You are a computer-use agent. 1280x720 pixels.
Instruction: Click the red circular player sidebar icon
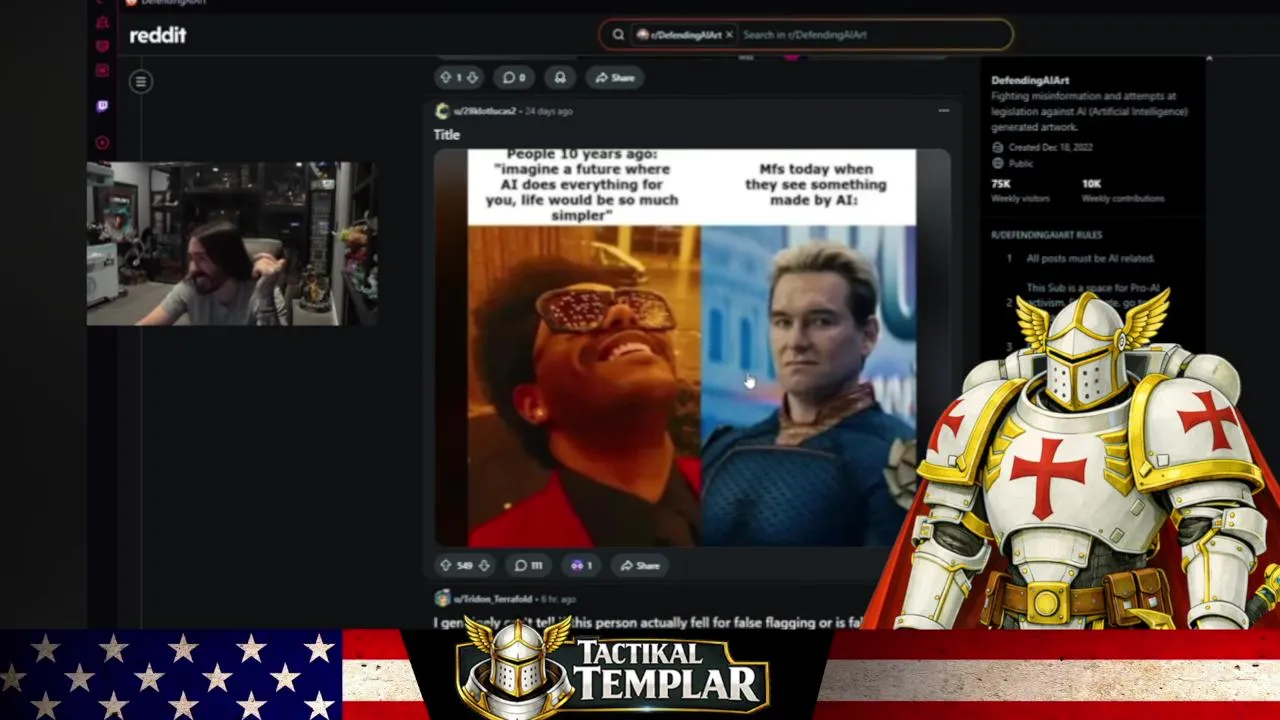(102, 143)
